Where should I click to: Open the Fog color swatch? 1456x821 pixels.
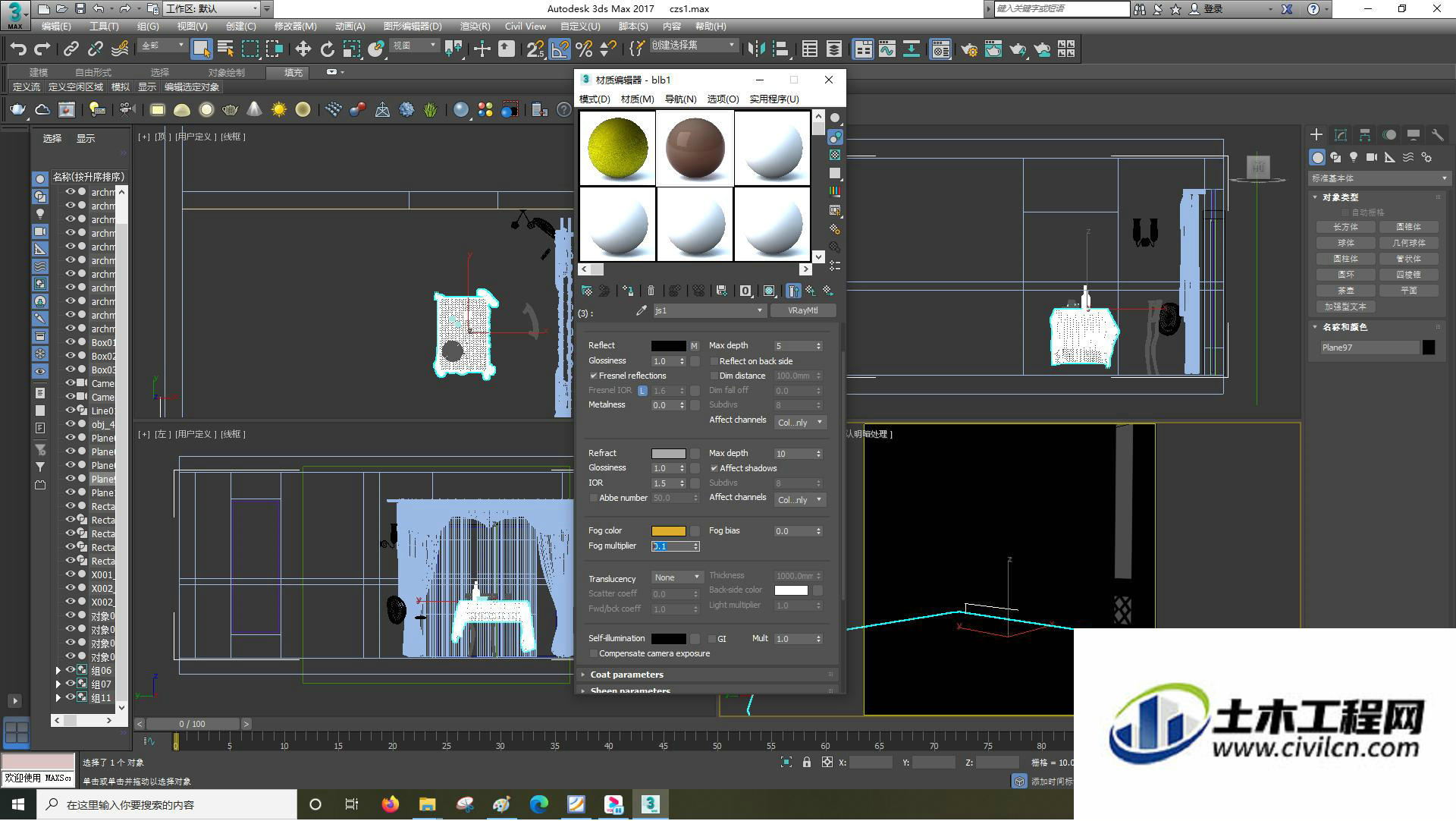(x=668, y=531)
